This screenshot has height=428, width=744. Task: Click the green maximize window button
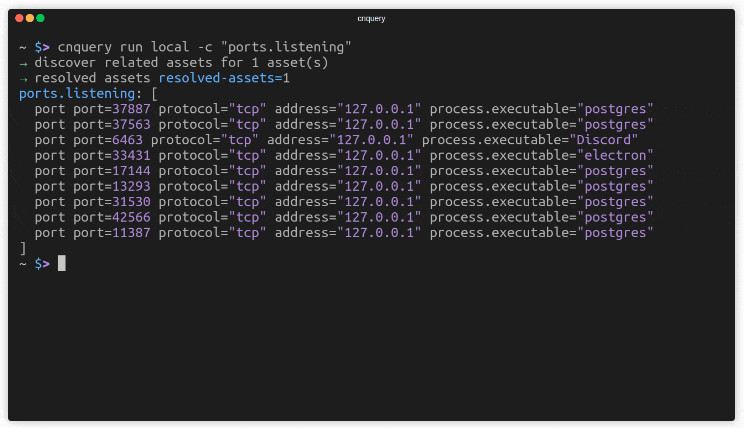[x=40, y=18]
